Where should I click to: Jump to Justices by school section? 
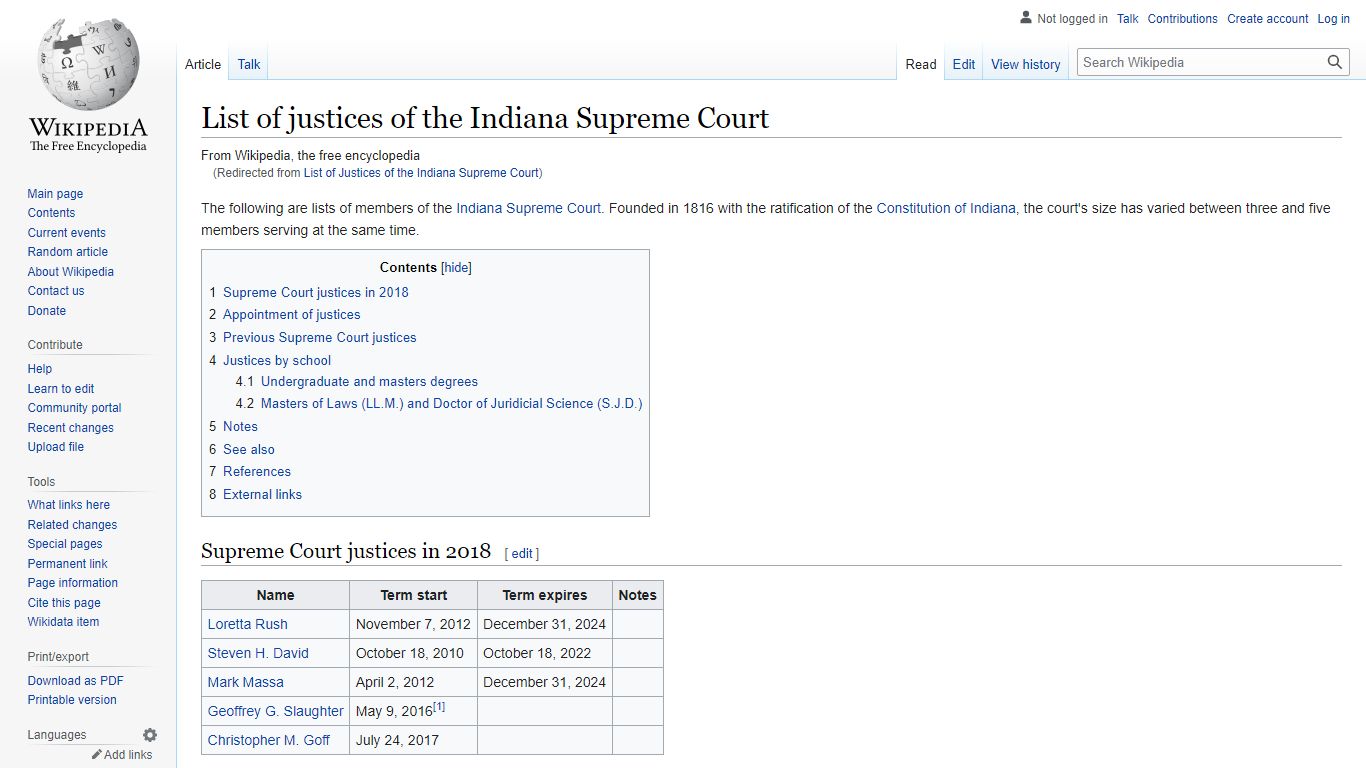(x=277, y=360)
